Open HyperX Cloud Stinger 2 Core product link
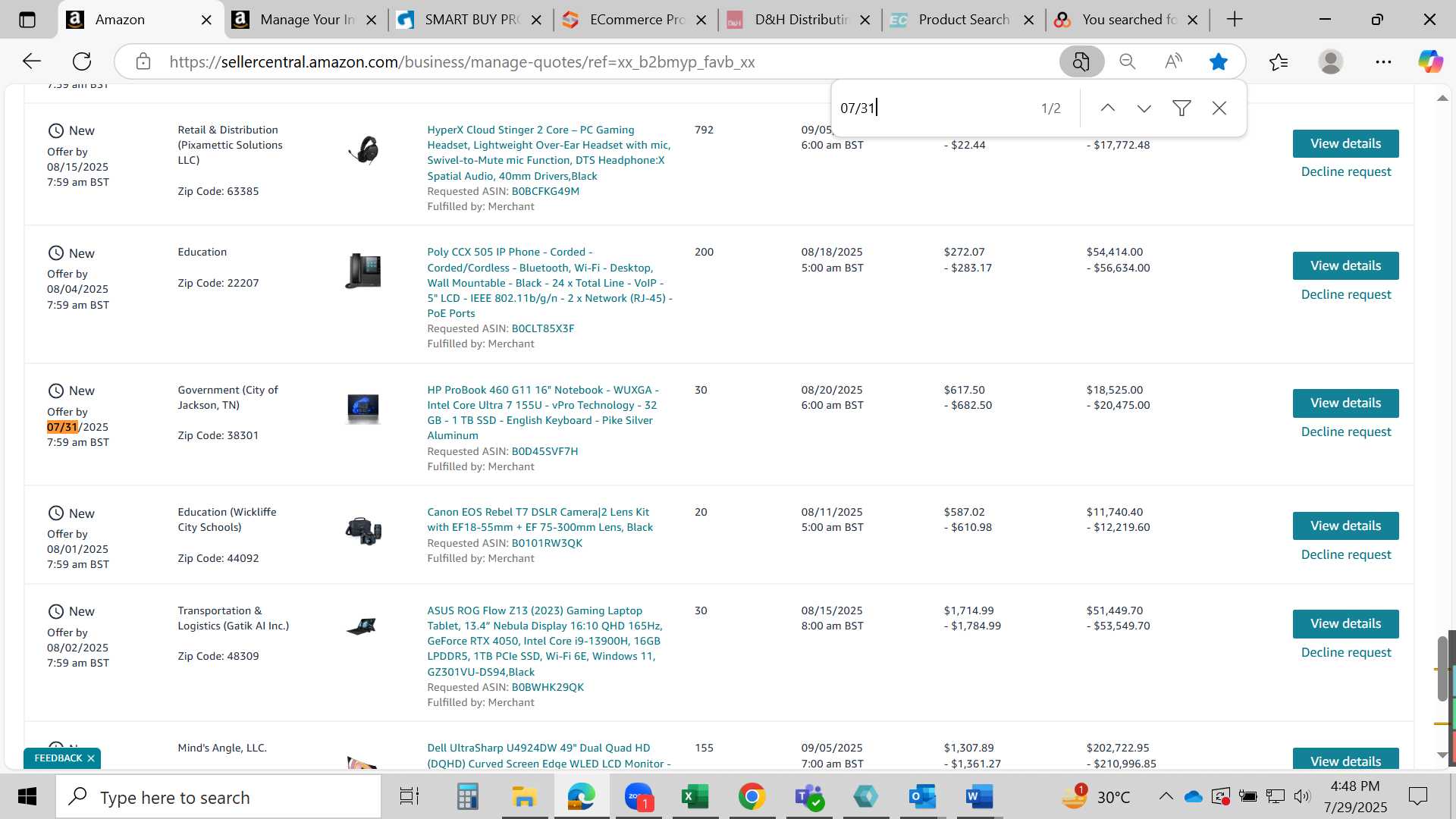1456x819 pixels. pyautogui.click(x=549, y=152)
